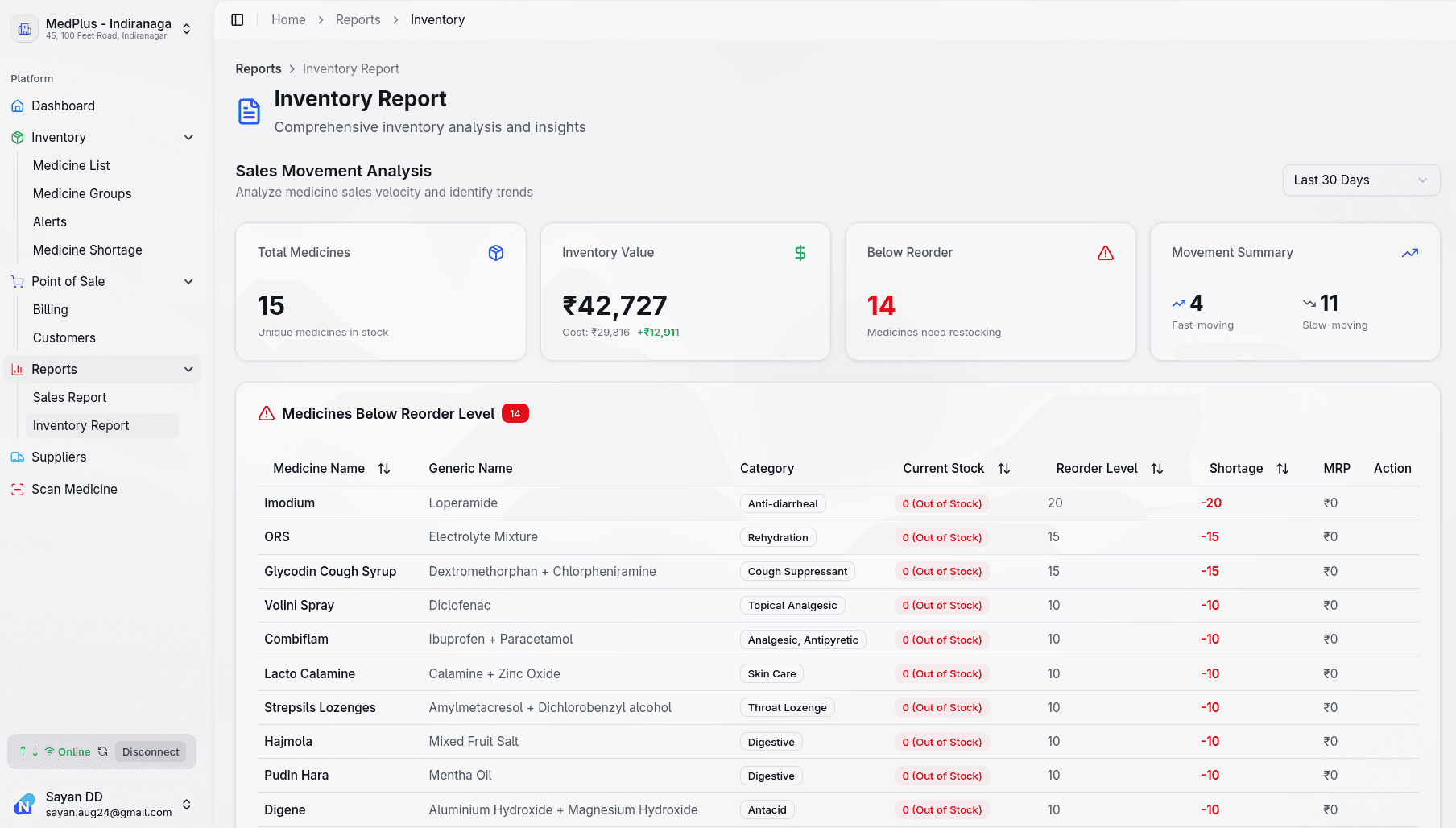1456x828 pixels.
Task: Click Reports link above page title
Action: (259, 68)
